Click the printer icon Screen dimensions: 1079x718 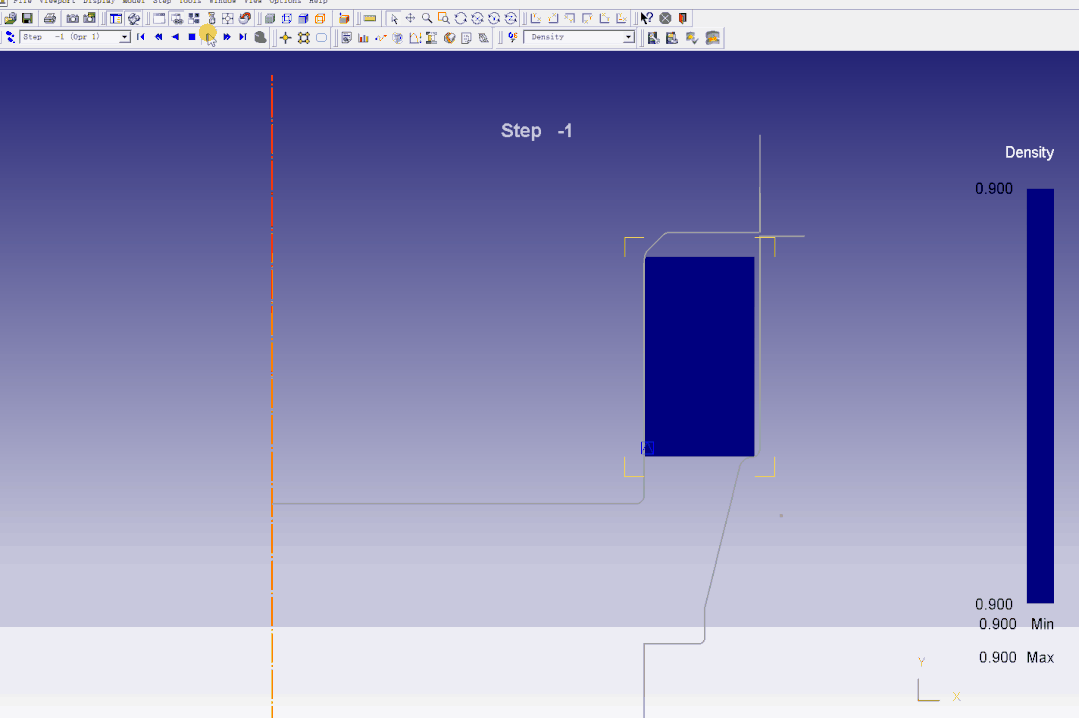50,19
